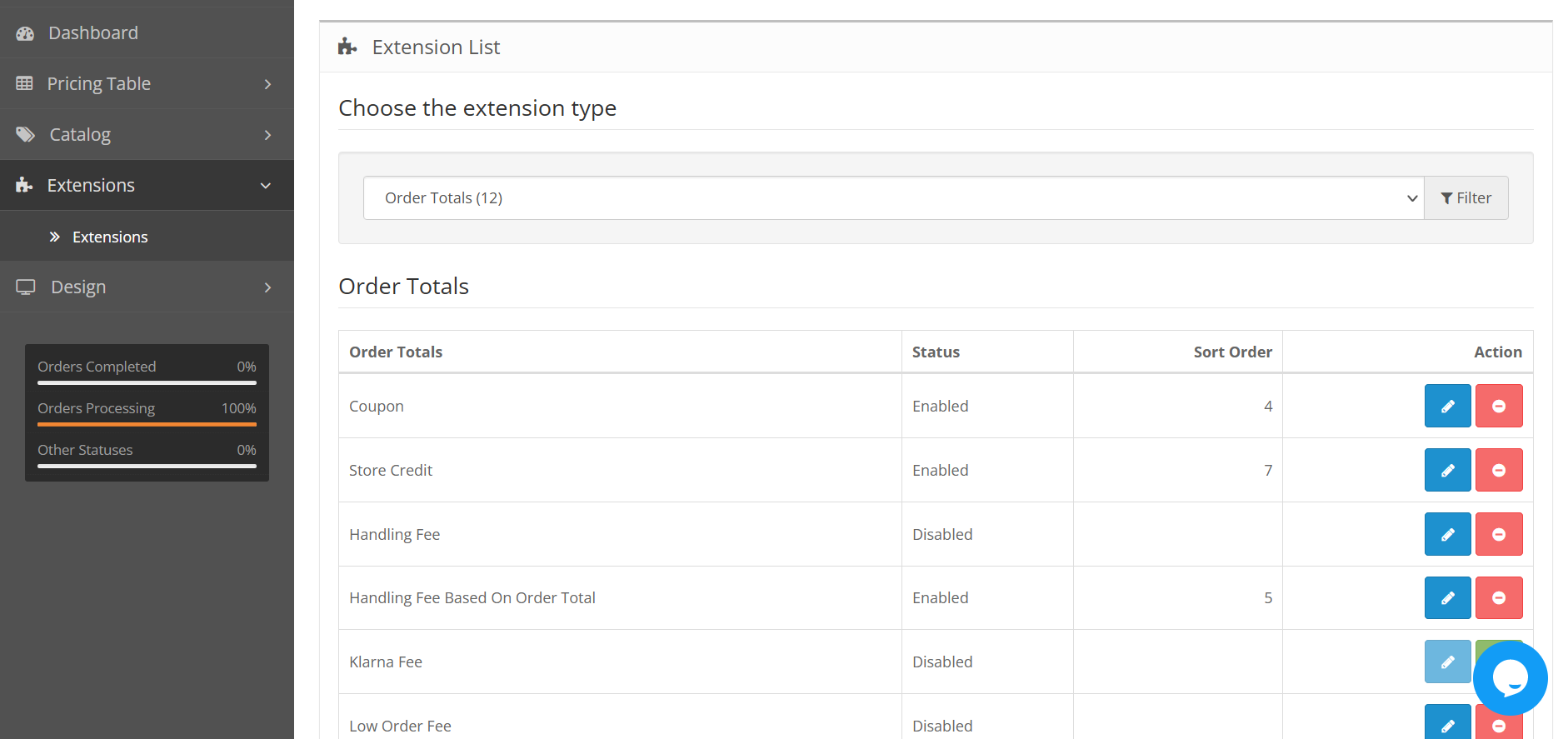Viewport: 1568px width, 739px height.
Task: Click the Filter button
Action: click(1466, 197)
